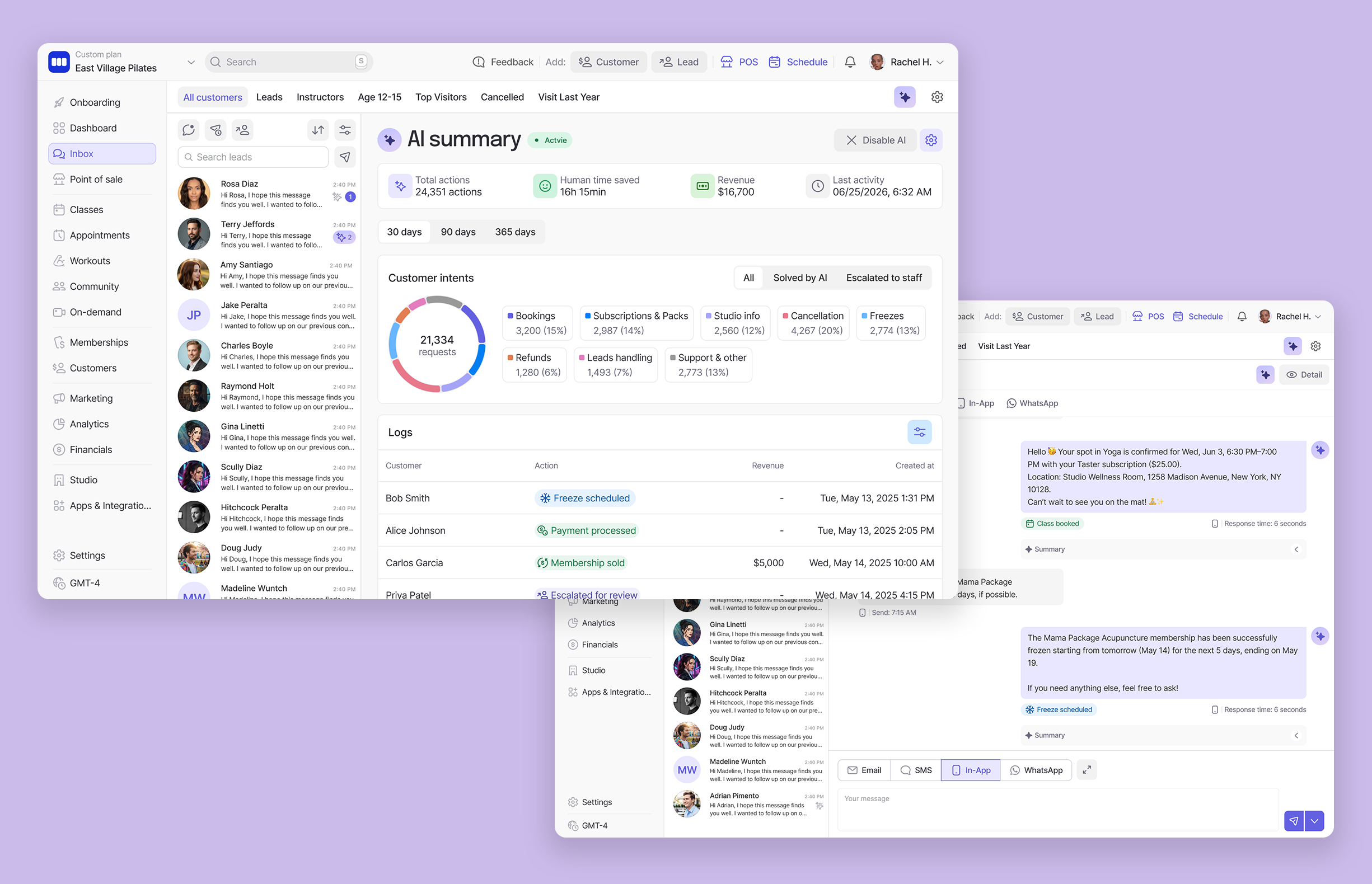Open POS link in front window header
The image size is (1372, 884).
739,62
